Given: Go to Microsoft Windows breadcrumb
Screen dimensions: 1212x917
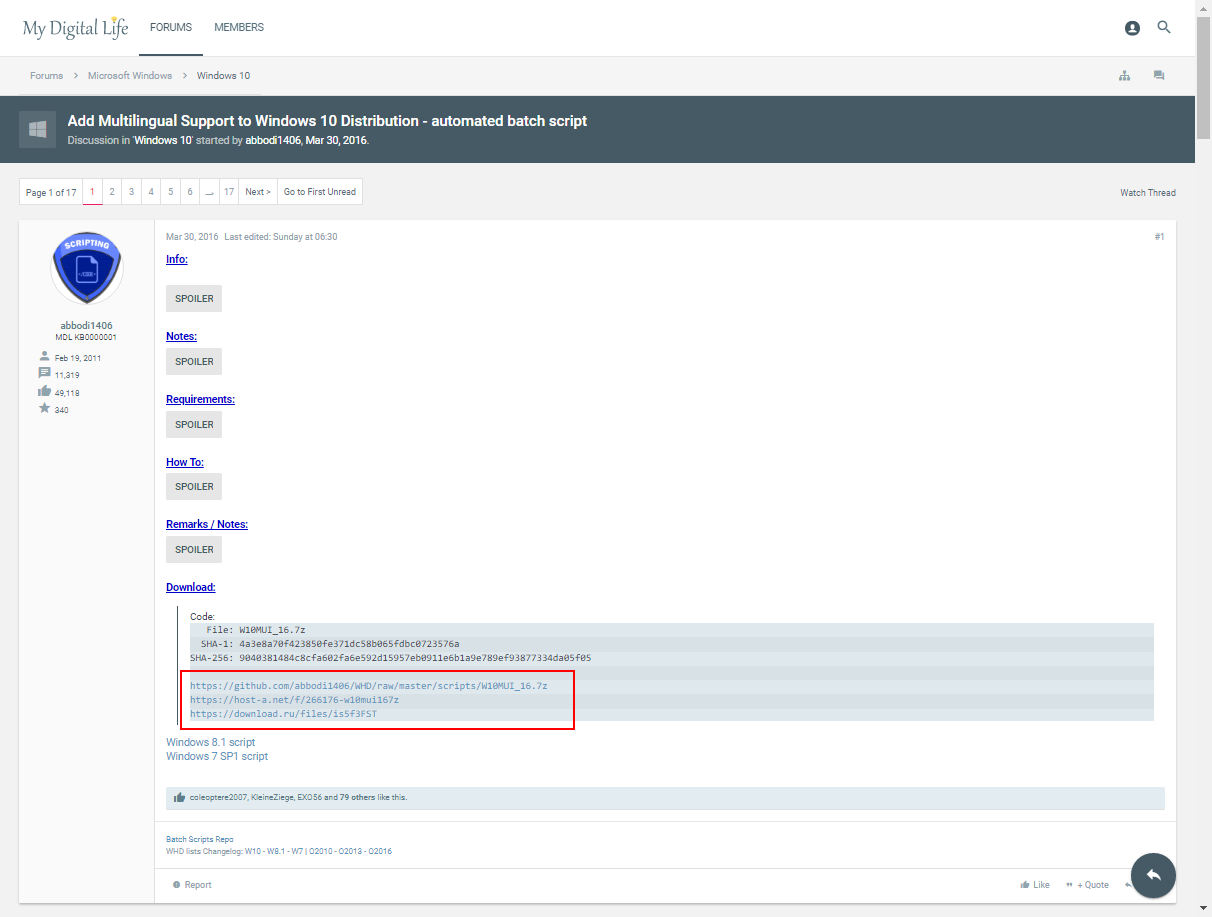Looking at the screenshot, I should point(130,76).
